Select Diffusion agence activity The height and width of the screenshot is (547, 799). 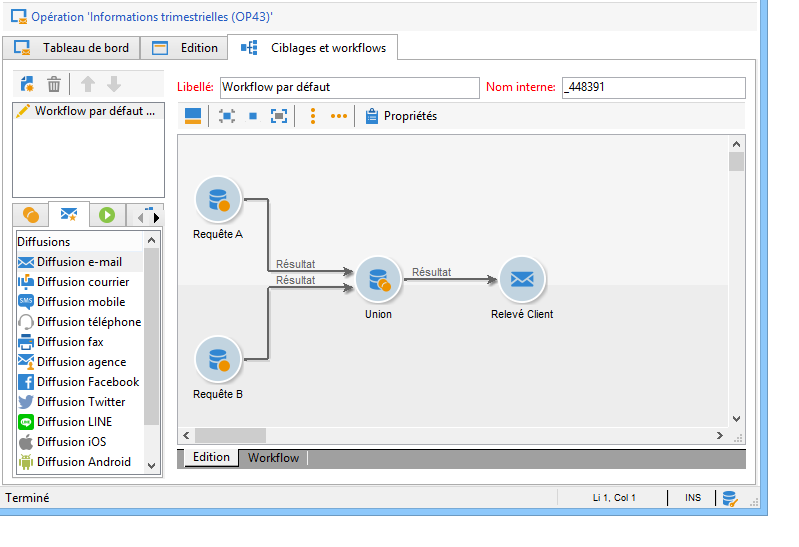pos(80,362)
